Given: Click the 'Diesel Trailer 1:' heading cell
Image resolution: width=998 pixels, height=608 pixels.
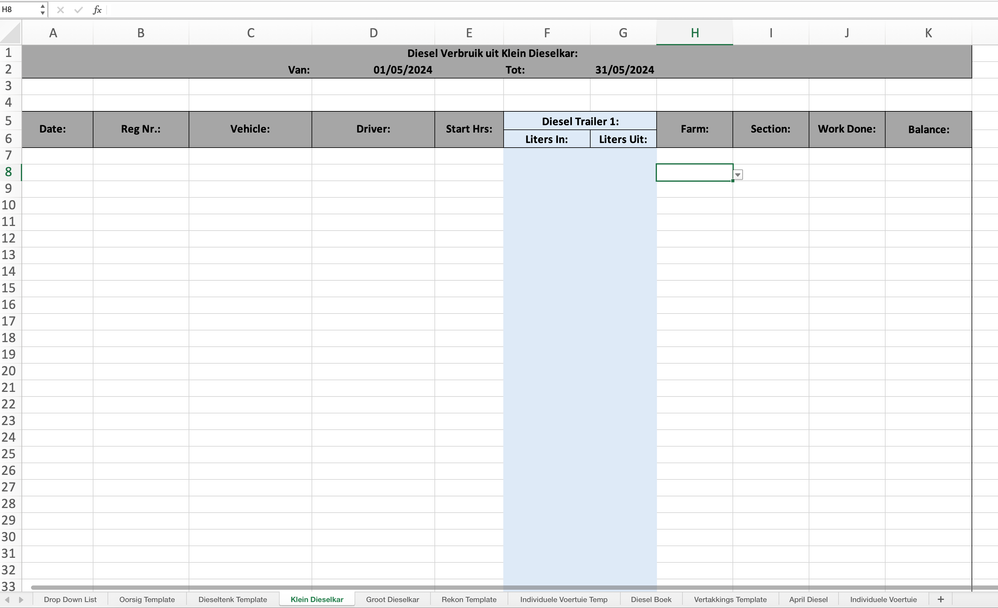Looking at the screenshot, I should pyautogui.click(x=580, y=121).
